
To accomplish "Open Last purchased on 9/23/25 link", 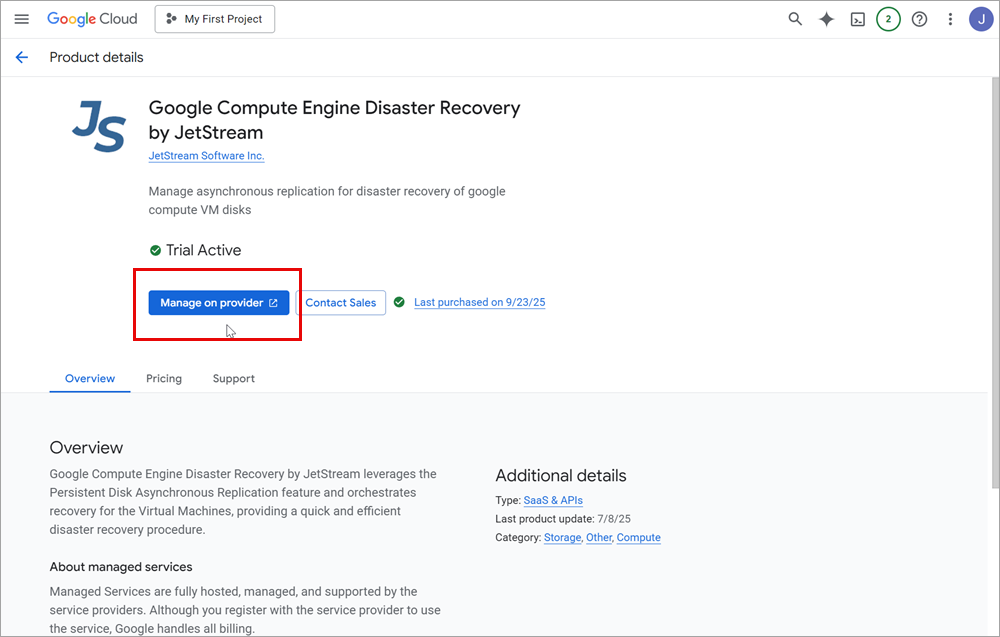I will [x=479, y=302].
